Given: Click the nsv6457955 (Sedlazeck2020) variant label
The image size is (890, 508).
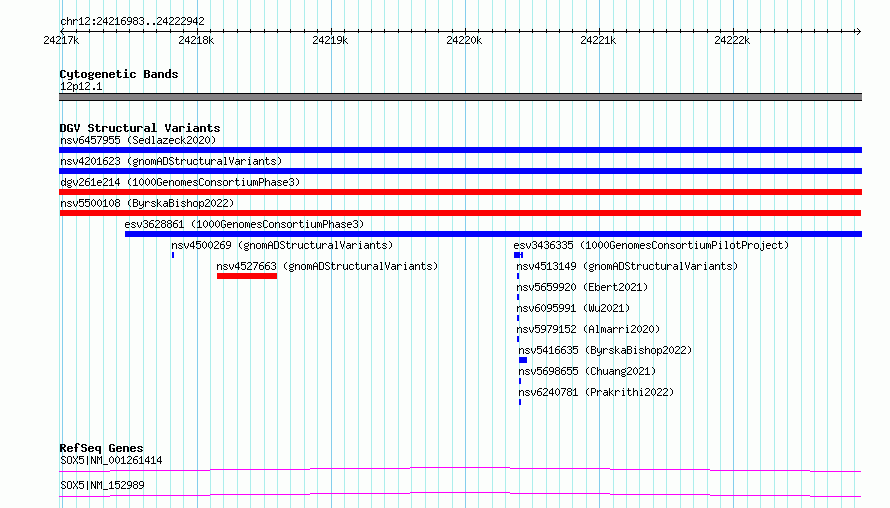Looking at the screenshot, I should point(138,140).
